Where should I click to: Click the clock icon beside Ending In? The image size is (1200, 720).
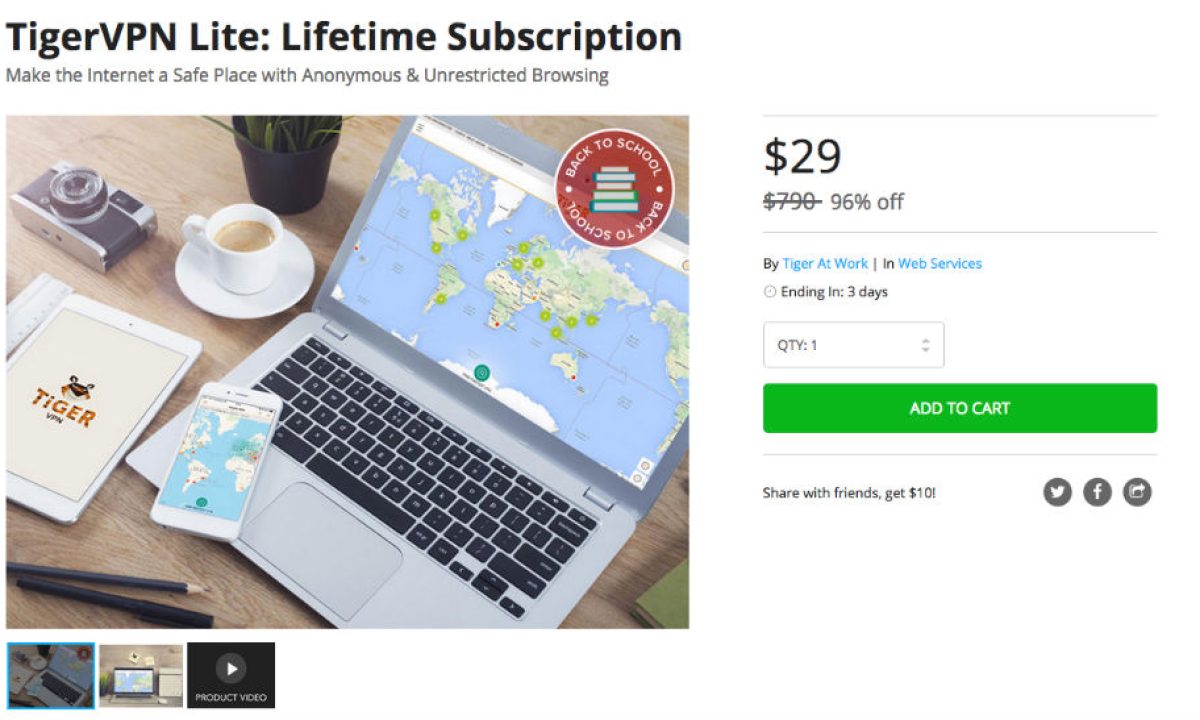click(x=770, y=292)
